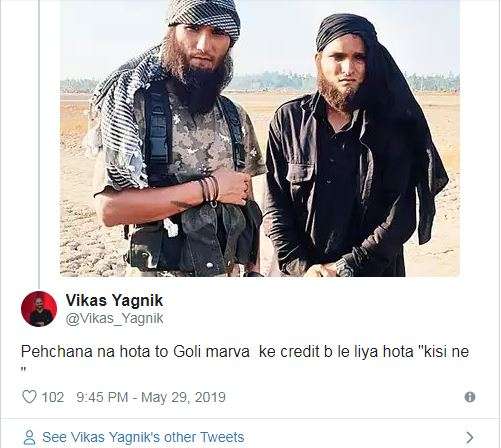Open the 9:45 PM tweet timestamp
This screenshot has width=501, height=448.
pos(102,397)
